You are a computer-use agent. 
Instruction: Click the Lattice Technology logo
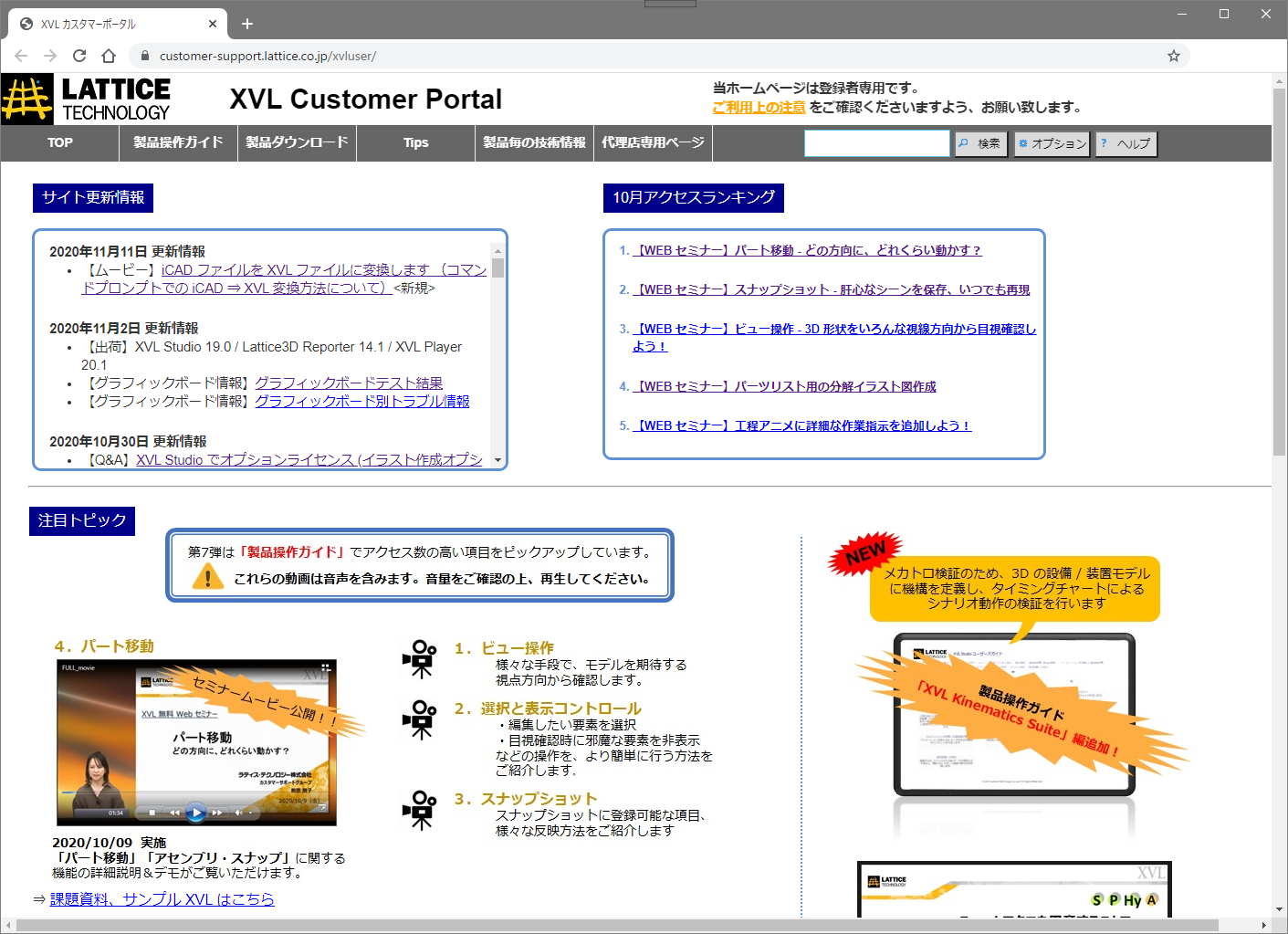87,99
